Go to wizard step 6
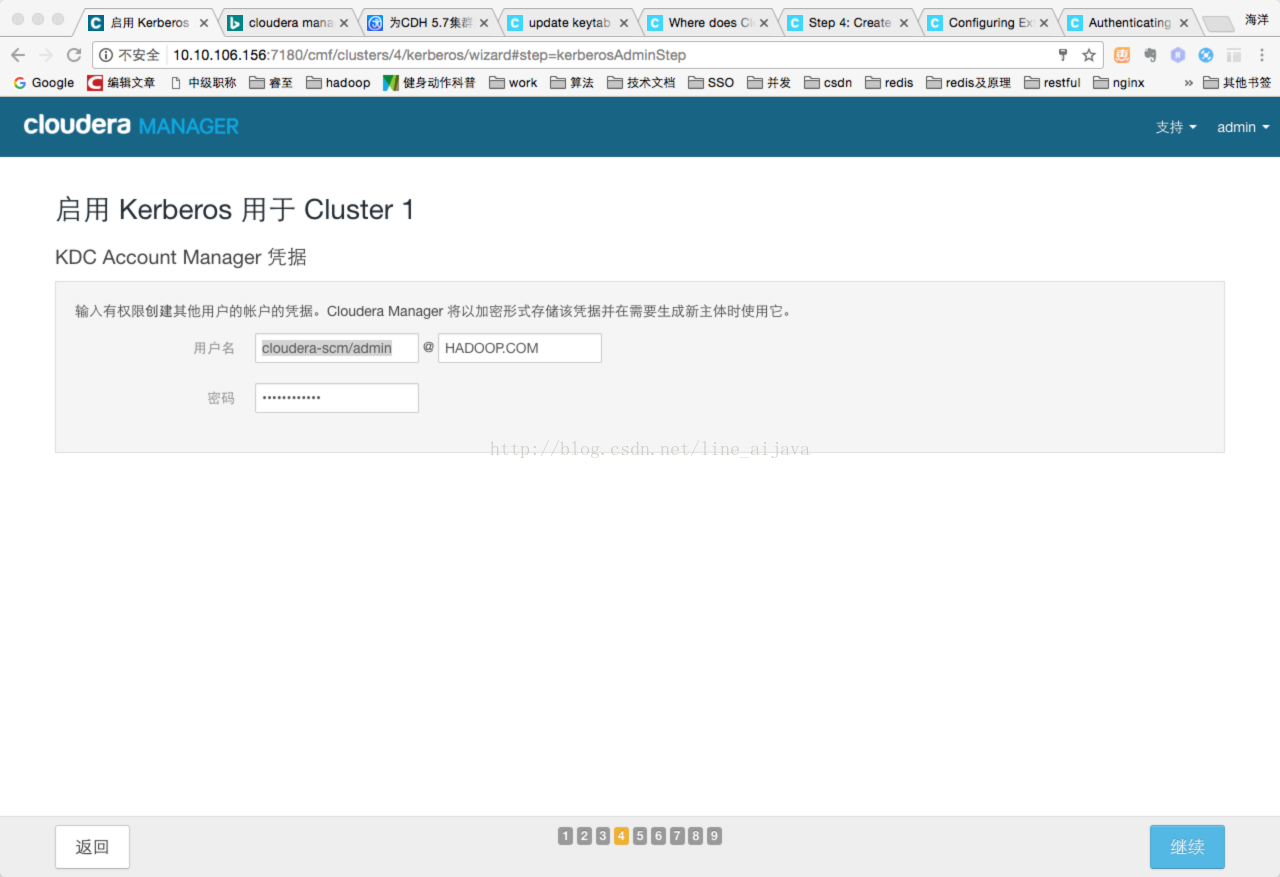1280x877 pixels. pos(658,836)
